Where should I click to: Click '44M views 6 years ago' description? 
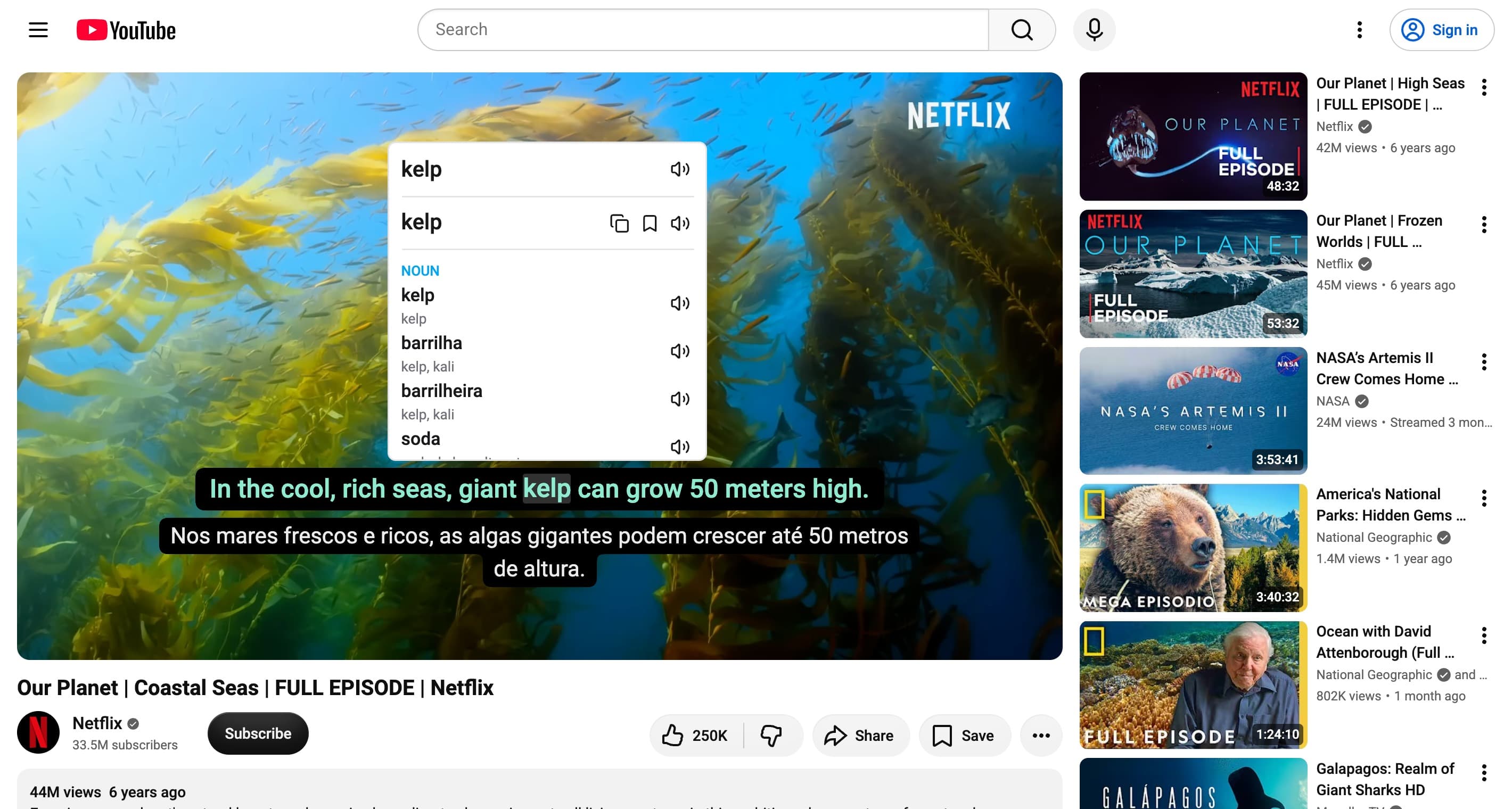coord(108,792)
